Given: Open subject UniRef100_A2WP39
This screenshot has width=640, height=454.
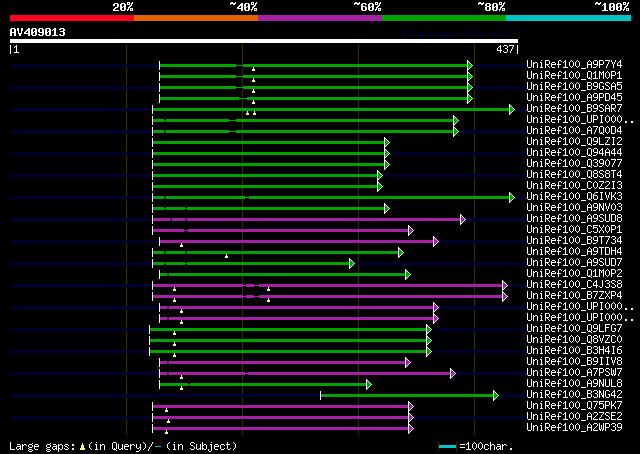Looking at the screenshot, I should (574, 427).
